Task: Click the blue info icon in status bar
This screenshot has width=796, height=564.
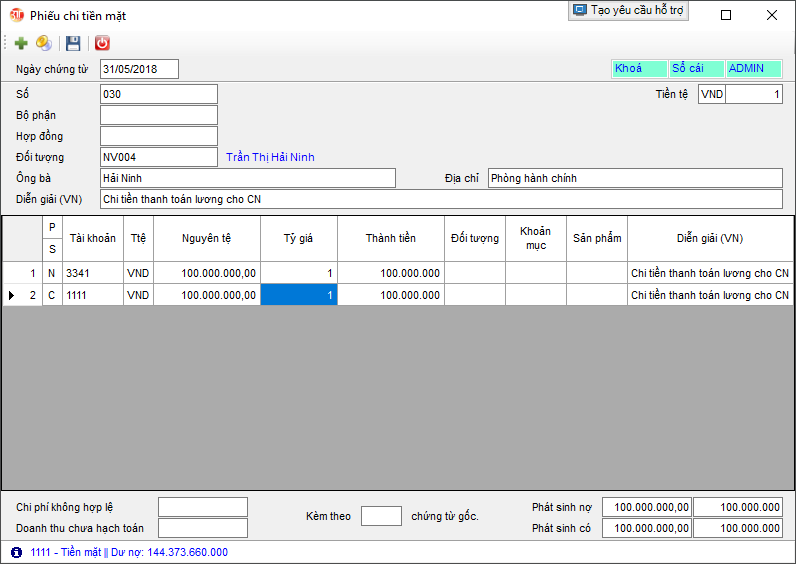Action: pos(16,552)
